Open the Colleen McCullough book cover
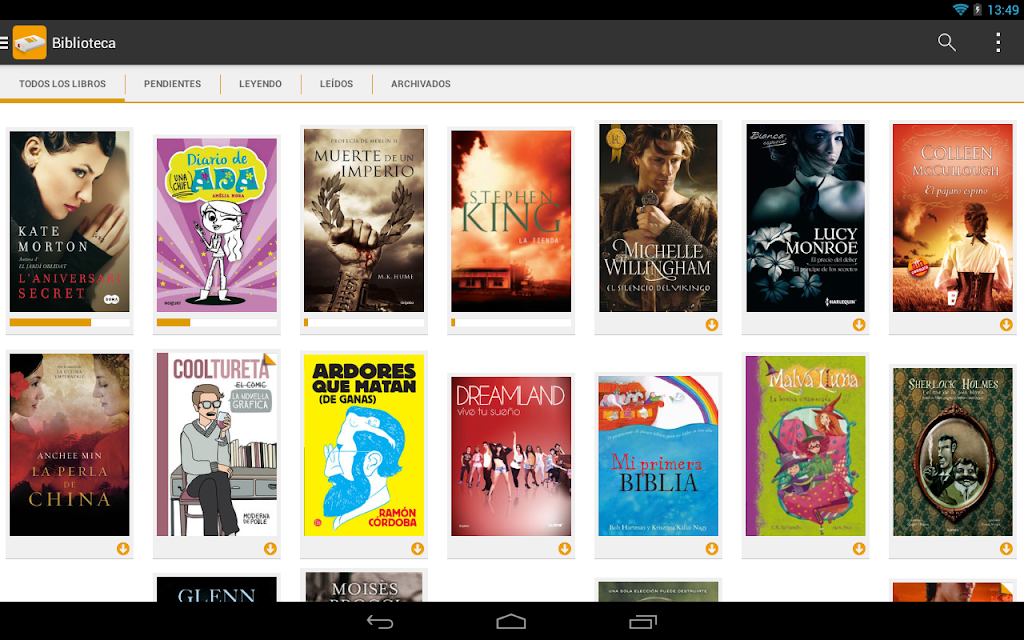1024x640 pixels. [953, 217]
